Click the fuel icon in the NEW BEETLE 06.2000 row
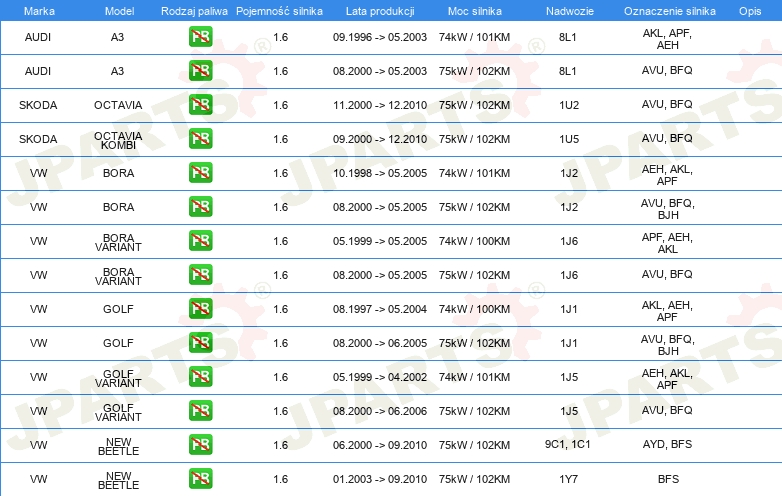The height and width of the screenshot is (496, 782). click(200, 444)
